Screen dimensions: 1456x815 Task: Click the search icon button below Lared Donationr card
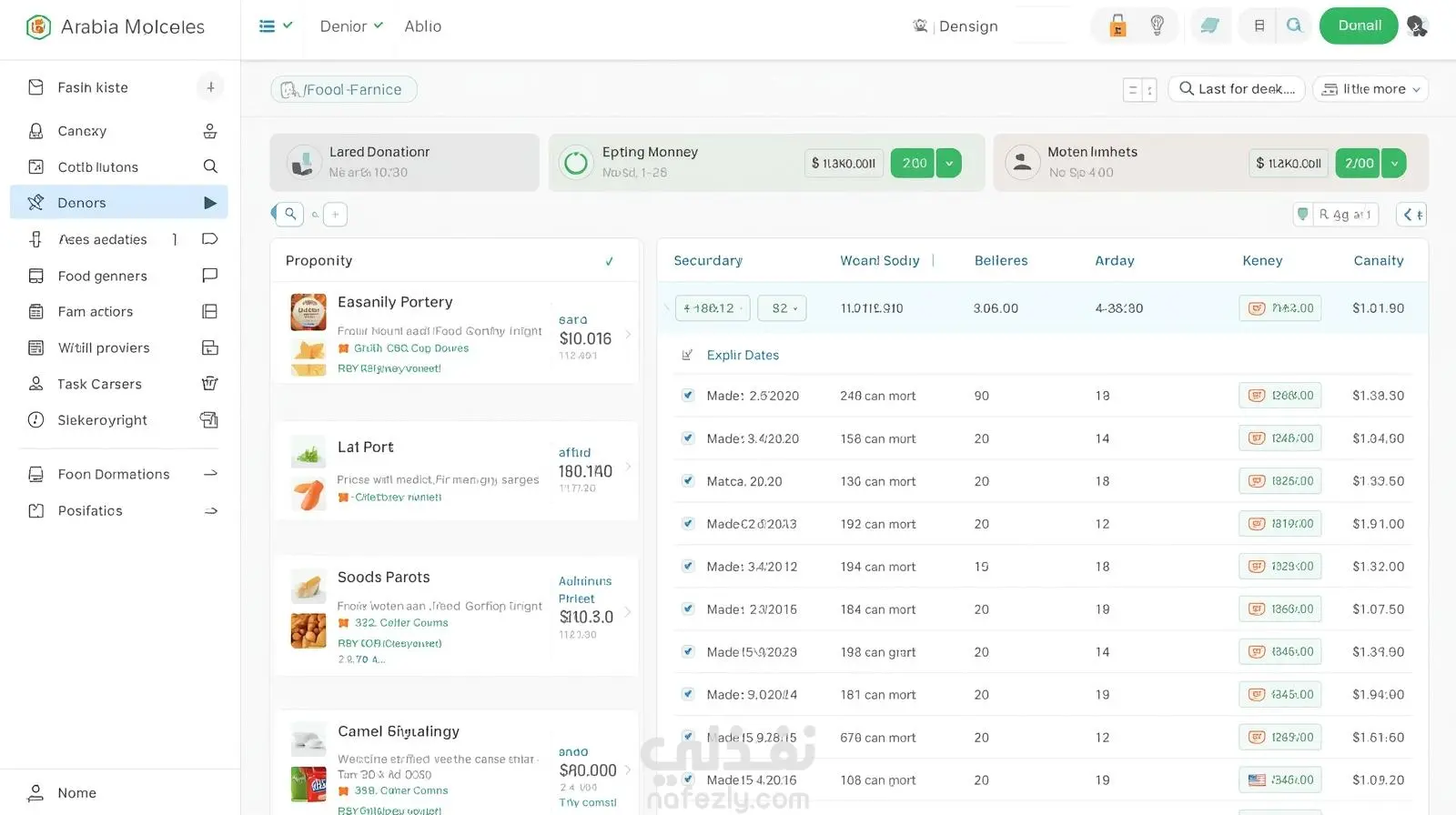[289, 214]
